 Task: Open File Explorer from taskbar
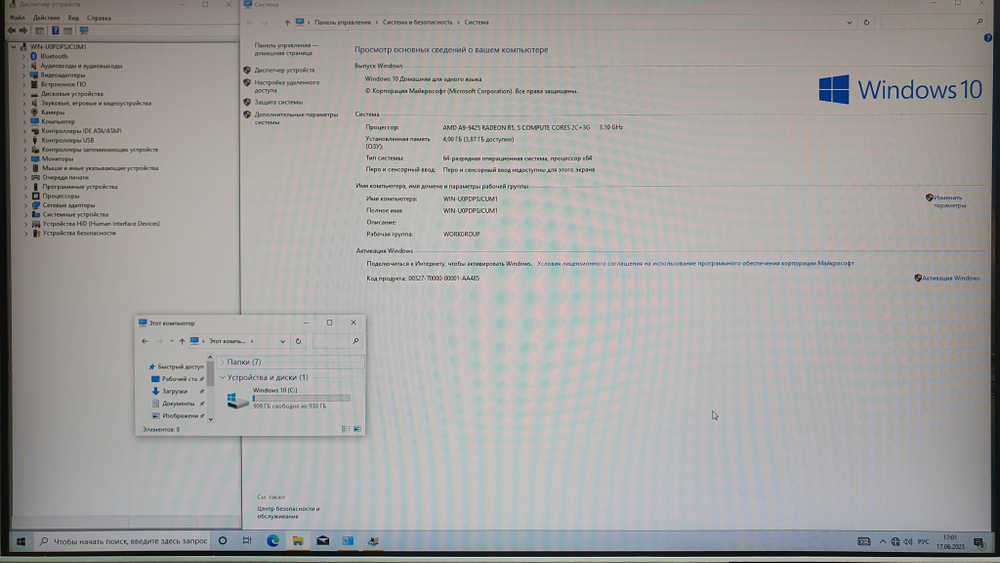[298, 541]
